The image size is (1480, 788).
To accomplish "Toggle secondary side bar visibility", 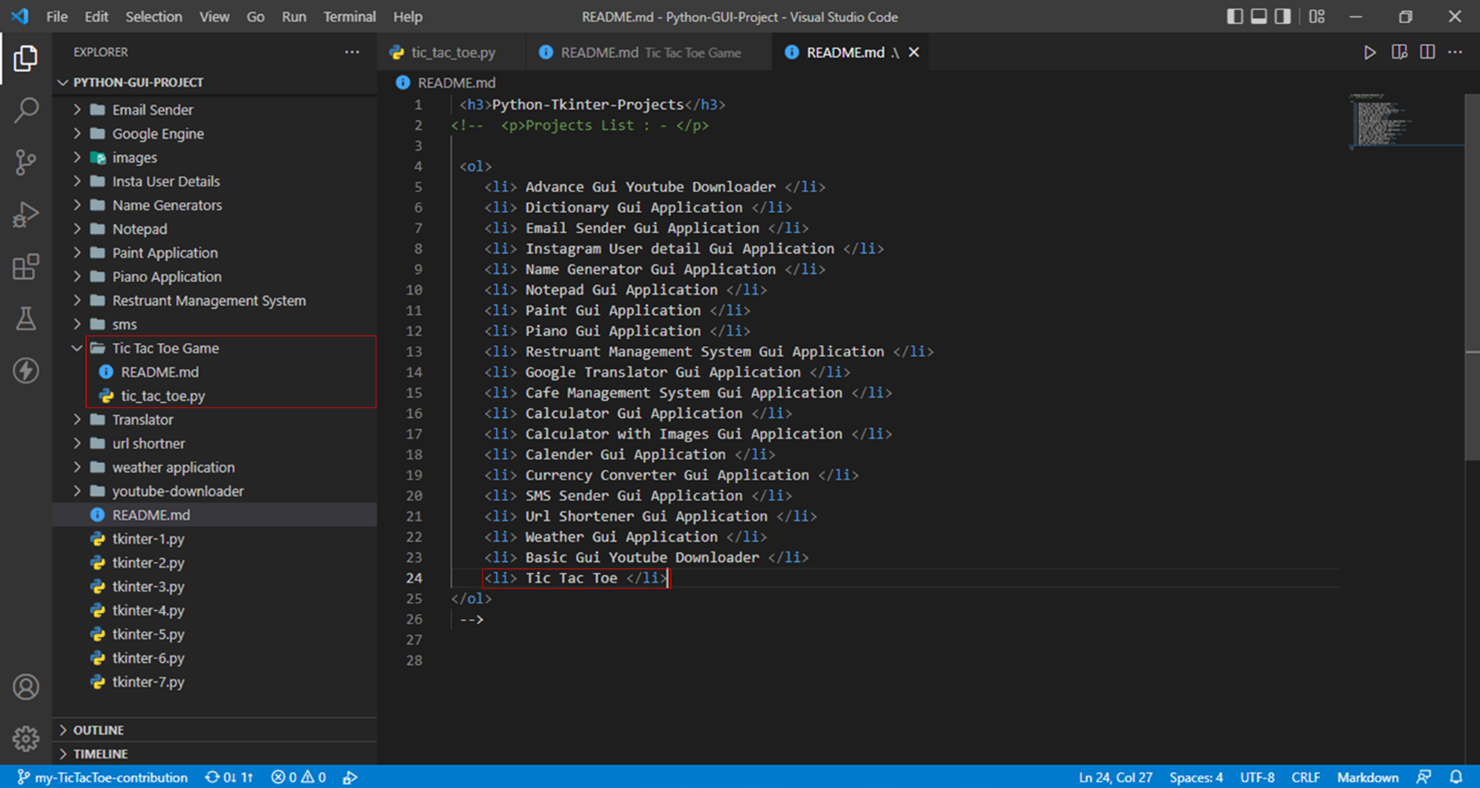I will point(1283,16).
